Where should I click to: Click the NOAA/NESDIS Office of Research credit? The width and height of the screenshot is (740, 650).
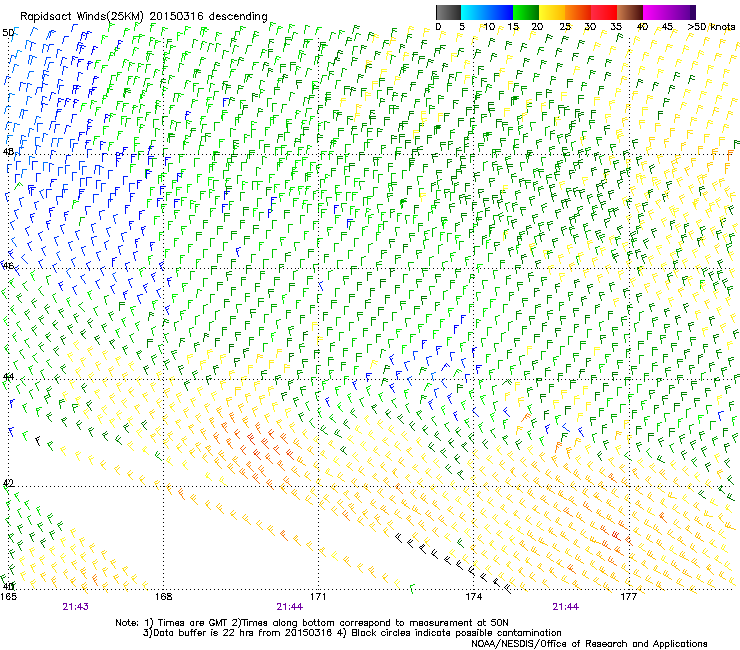click(589, 644)
